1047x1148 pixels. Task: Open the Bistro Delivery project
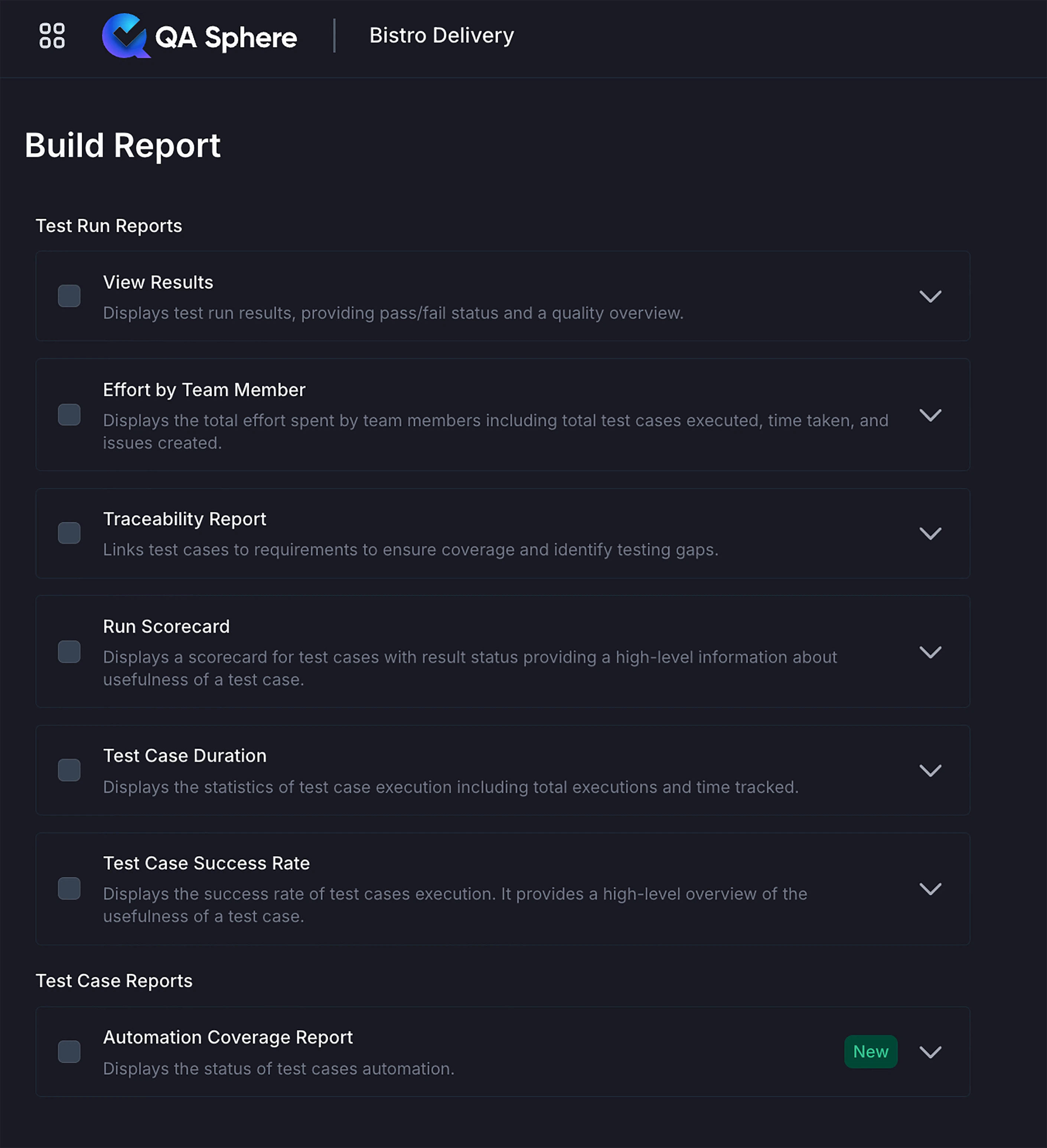[441, 35]
